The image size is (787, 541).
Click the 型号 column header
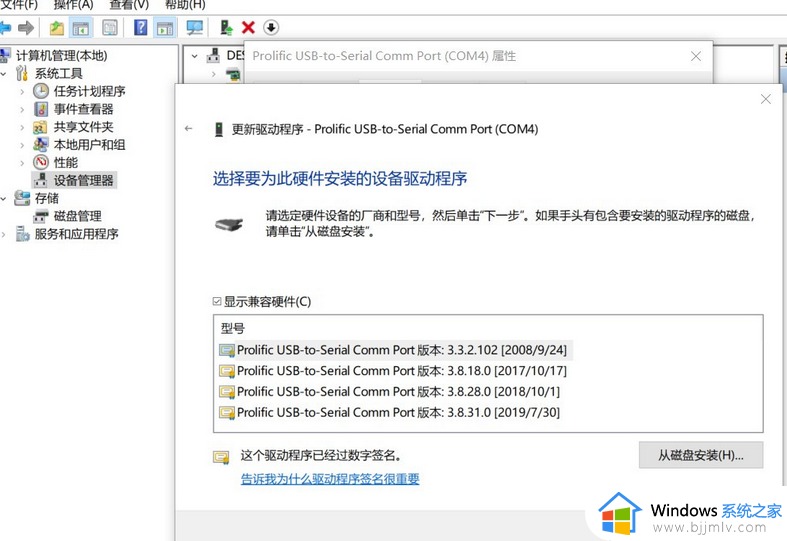point(233,329)
